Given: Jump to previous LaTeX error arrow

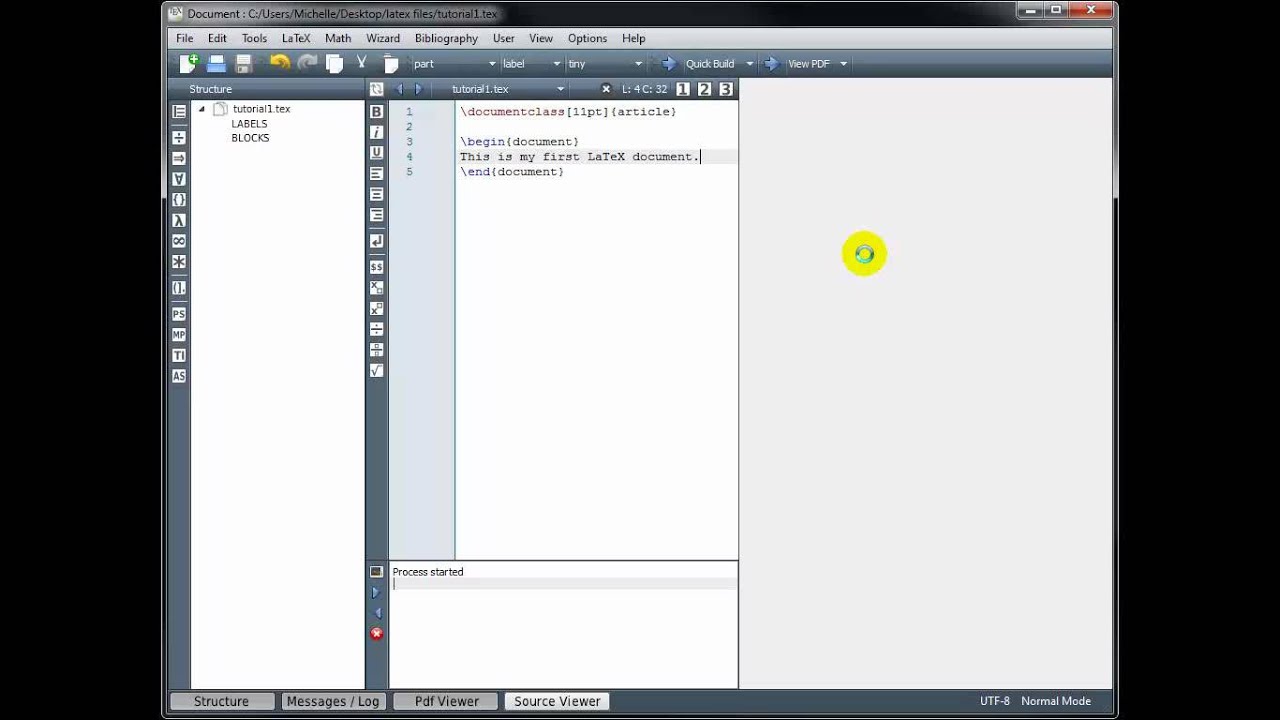Looking at the screenshot, I should pyautogui.click(x=376, y=613).
